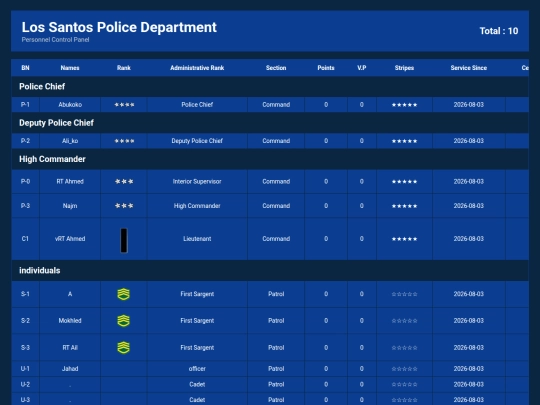The image size is (540, 405).
Task: Click the Administrative Rank column header
Action: tap(197, 68)
